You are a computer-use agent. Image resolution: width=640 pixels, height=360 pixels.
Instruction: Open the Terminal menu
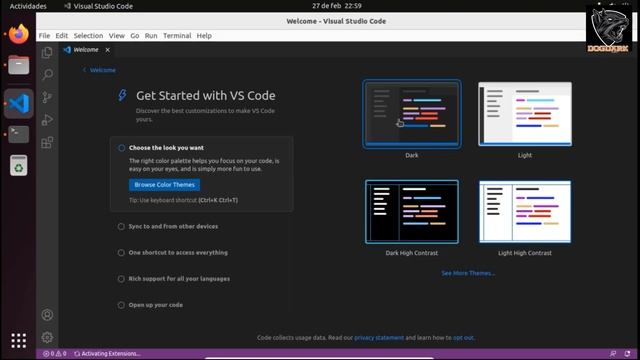pyautogui.click(x=177, y=36)
